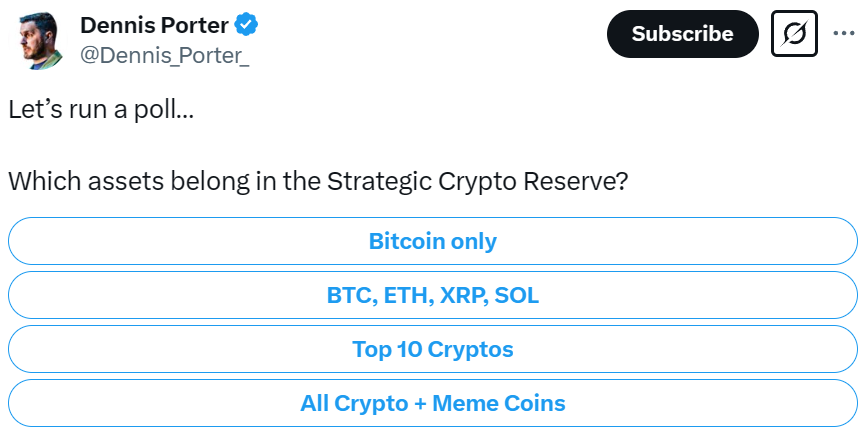Select the poll answer mentioning meme coins
The image size is (867, 443).
coord(432,403)
